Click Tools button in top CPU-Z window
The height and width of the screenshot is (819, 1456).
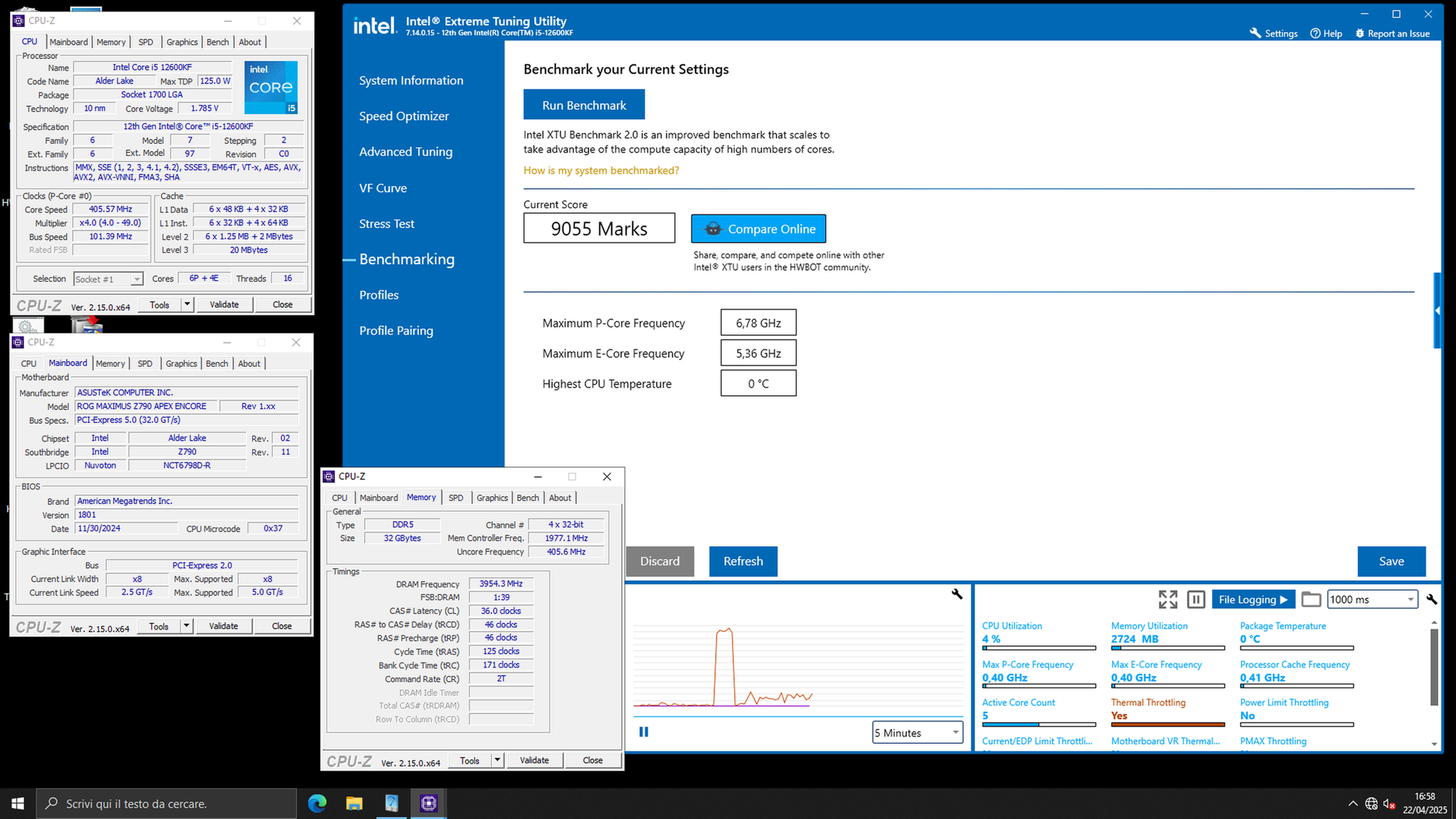click(x=160, y=305)
